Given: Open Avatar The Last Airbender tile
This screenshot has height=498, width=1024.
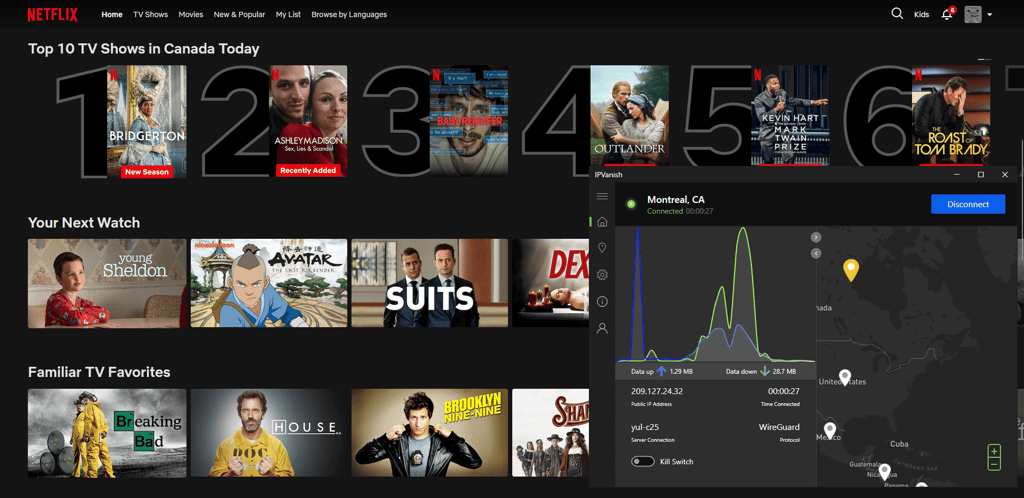Looking at the screenshot, I should click(x=269, y=283).
